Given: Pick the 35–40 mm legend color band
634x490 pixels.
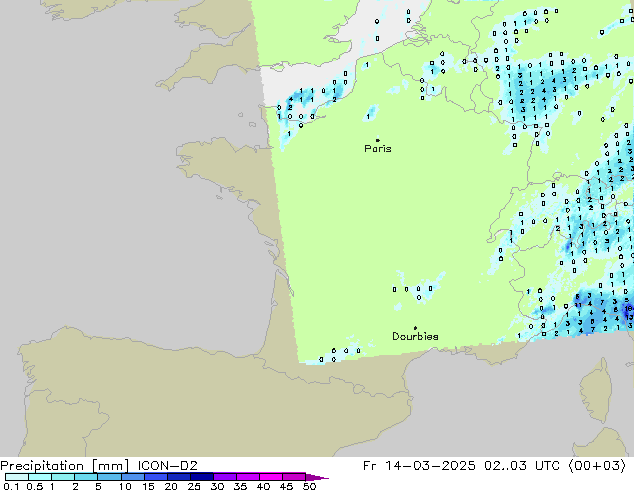Looking at the screenshot, I should (248, 477).
